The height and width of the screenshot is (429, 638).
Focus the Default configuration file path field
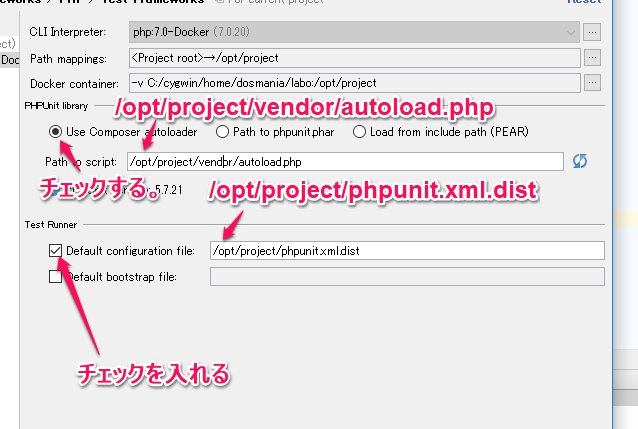406,250
